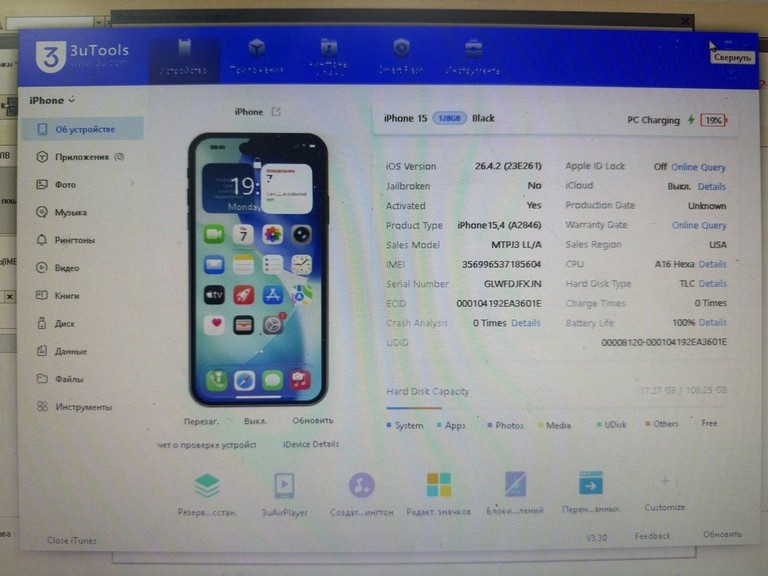Screen dimensions: 768x576
Task: Open the Backup/Restore tool icon
Action: click(x=207, y=486)
